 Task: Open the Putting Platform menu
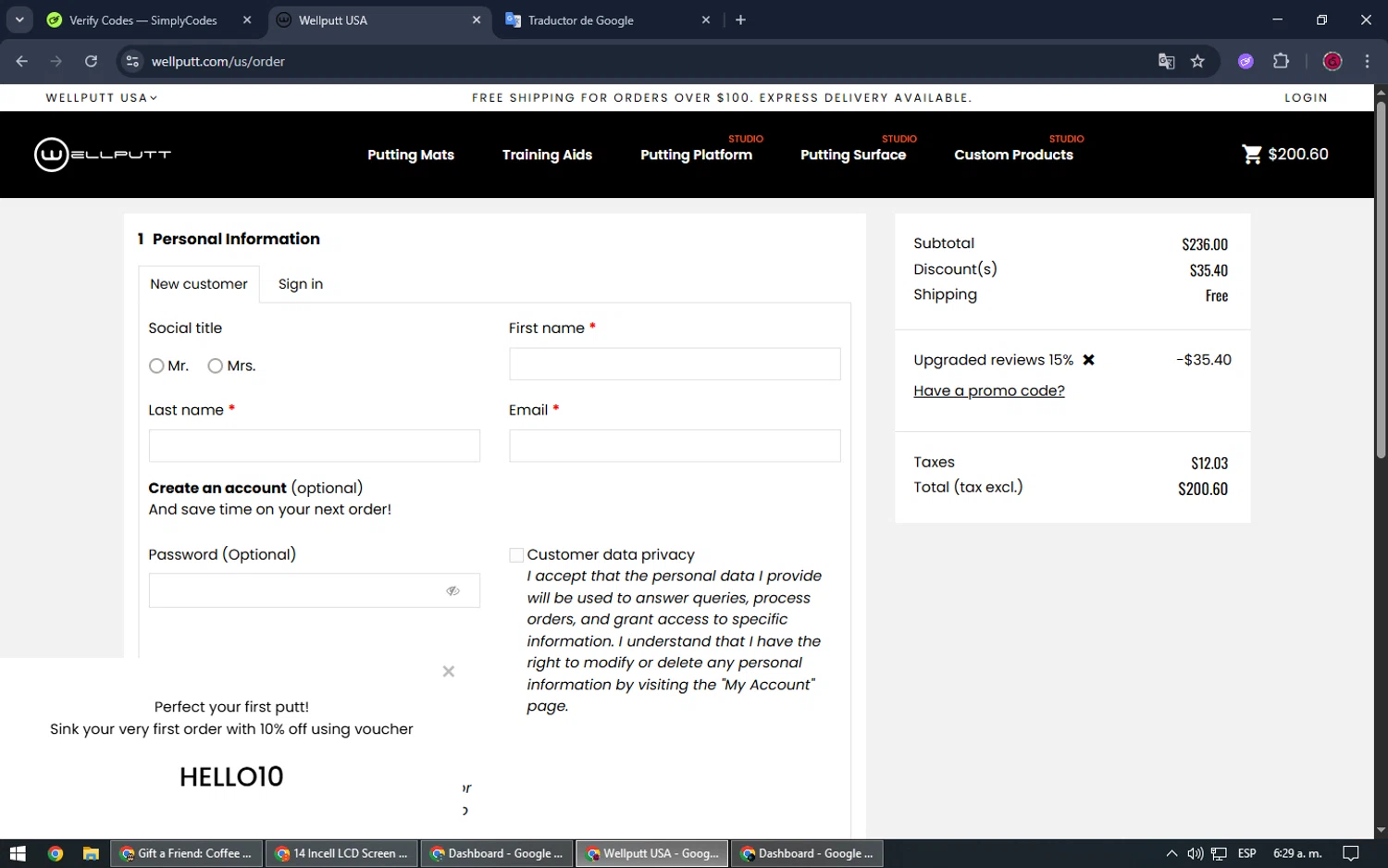[x=696, y=155]
